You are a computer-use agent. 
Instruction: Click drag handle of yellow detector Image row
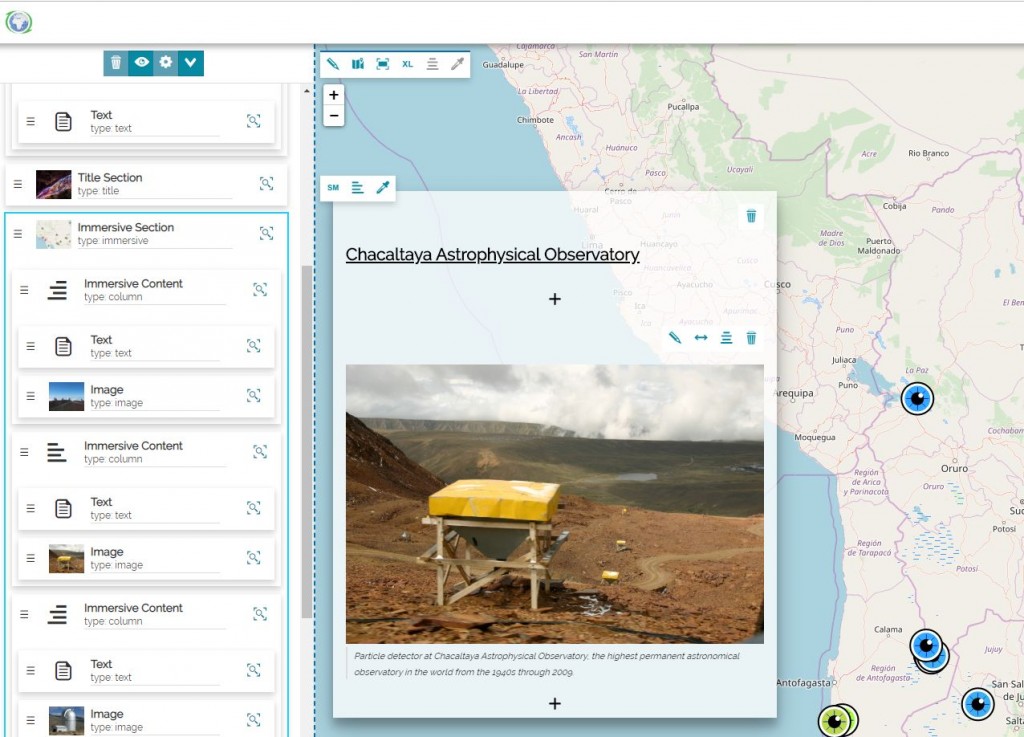31,558
